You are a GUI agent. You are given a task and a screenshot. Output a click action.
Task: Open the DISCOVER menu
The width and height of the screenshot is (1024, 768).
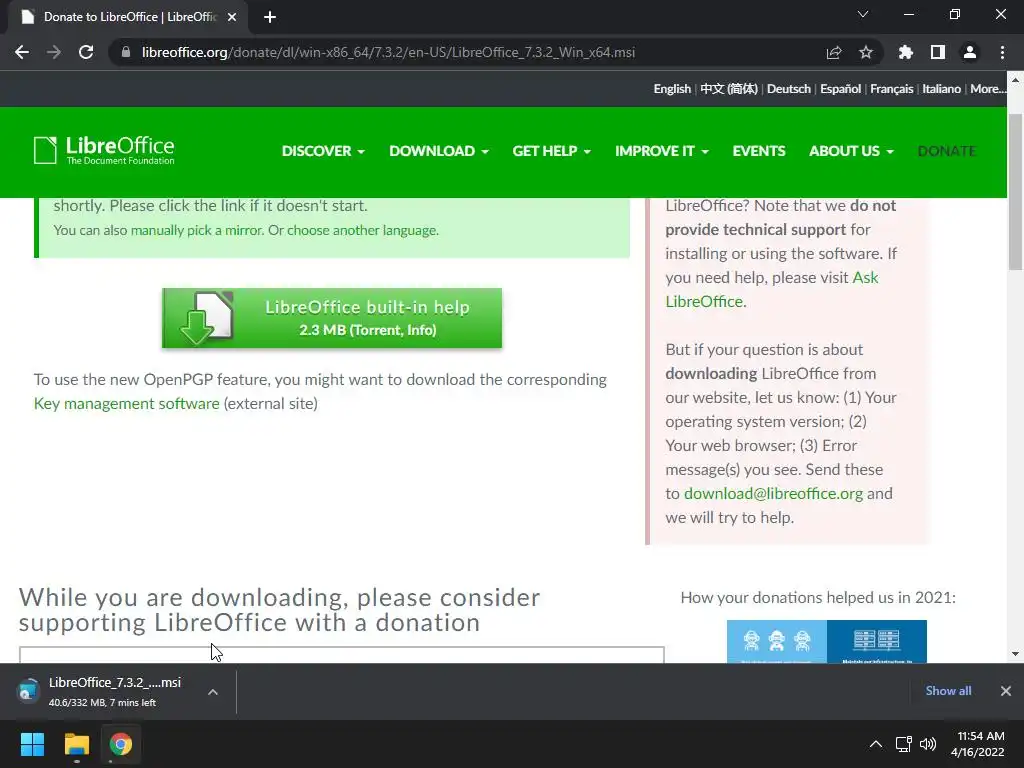click(x=323, y=151)
